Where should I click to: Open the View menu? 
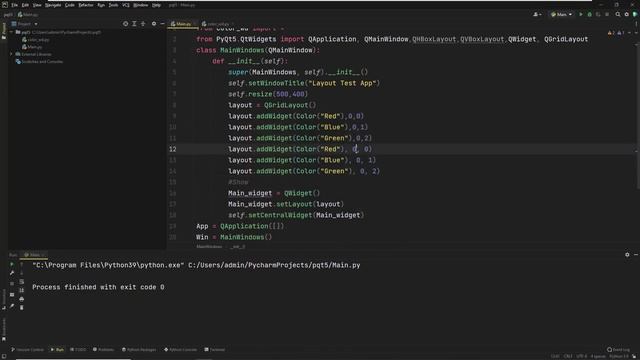(x=37, y=5)
